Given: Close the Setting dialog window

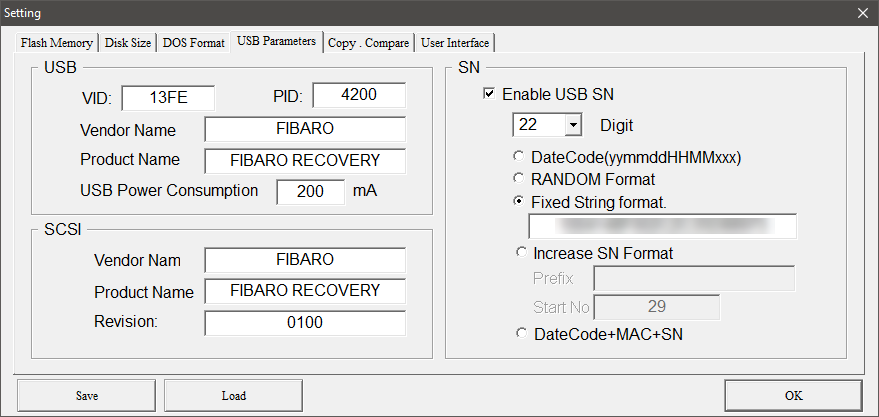Looking at the screenshot, I should coord(863,13).
